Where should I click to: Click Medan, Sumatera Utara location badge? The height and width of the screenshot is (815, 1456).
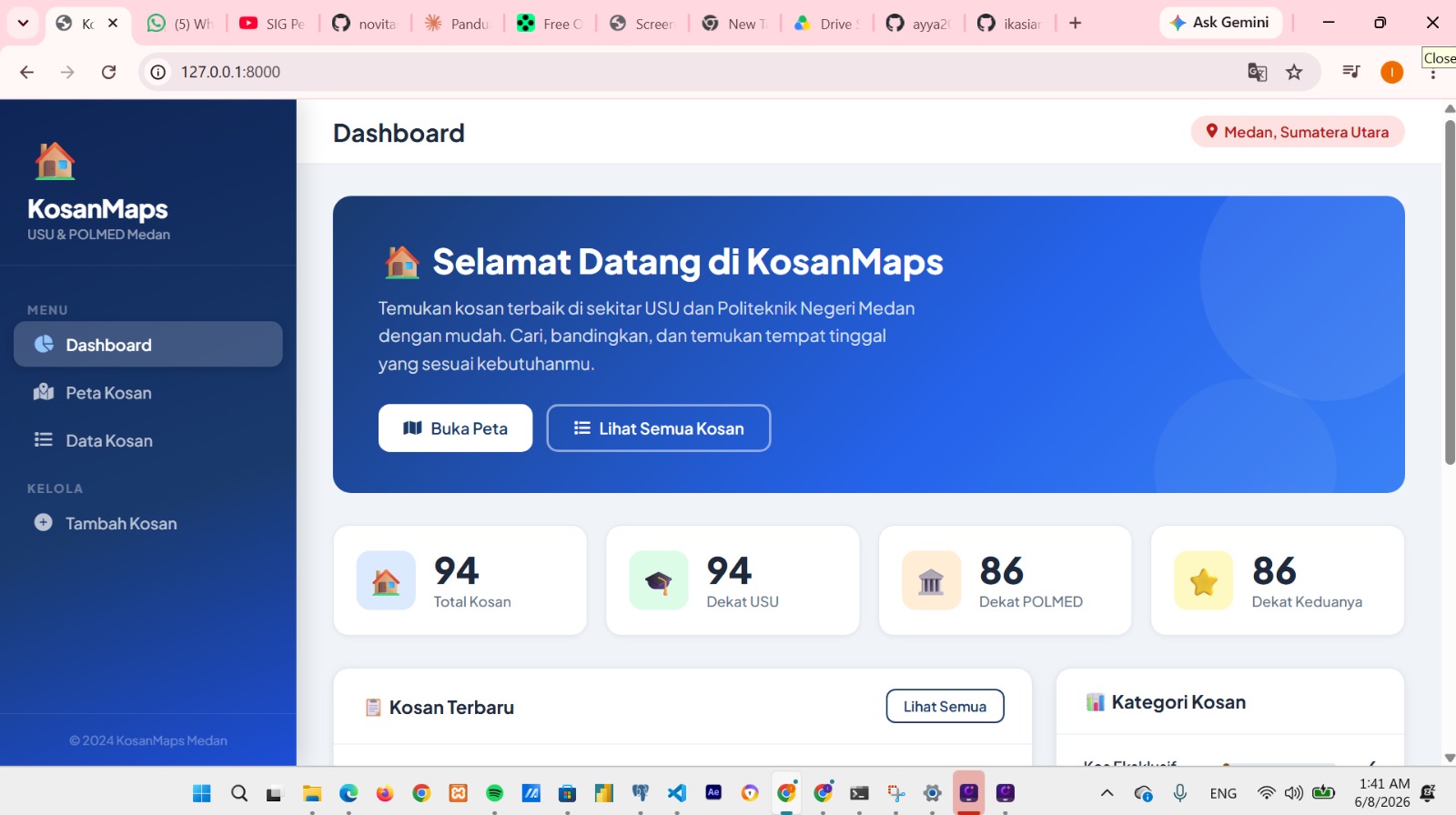[1298, 132]
